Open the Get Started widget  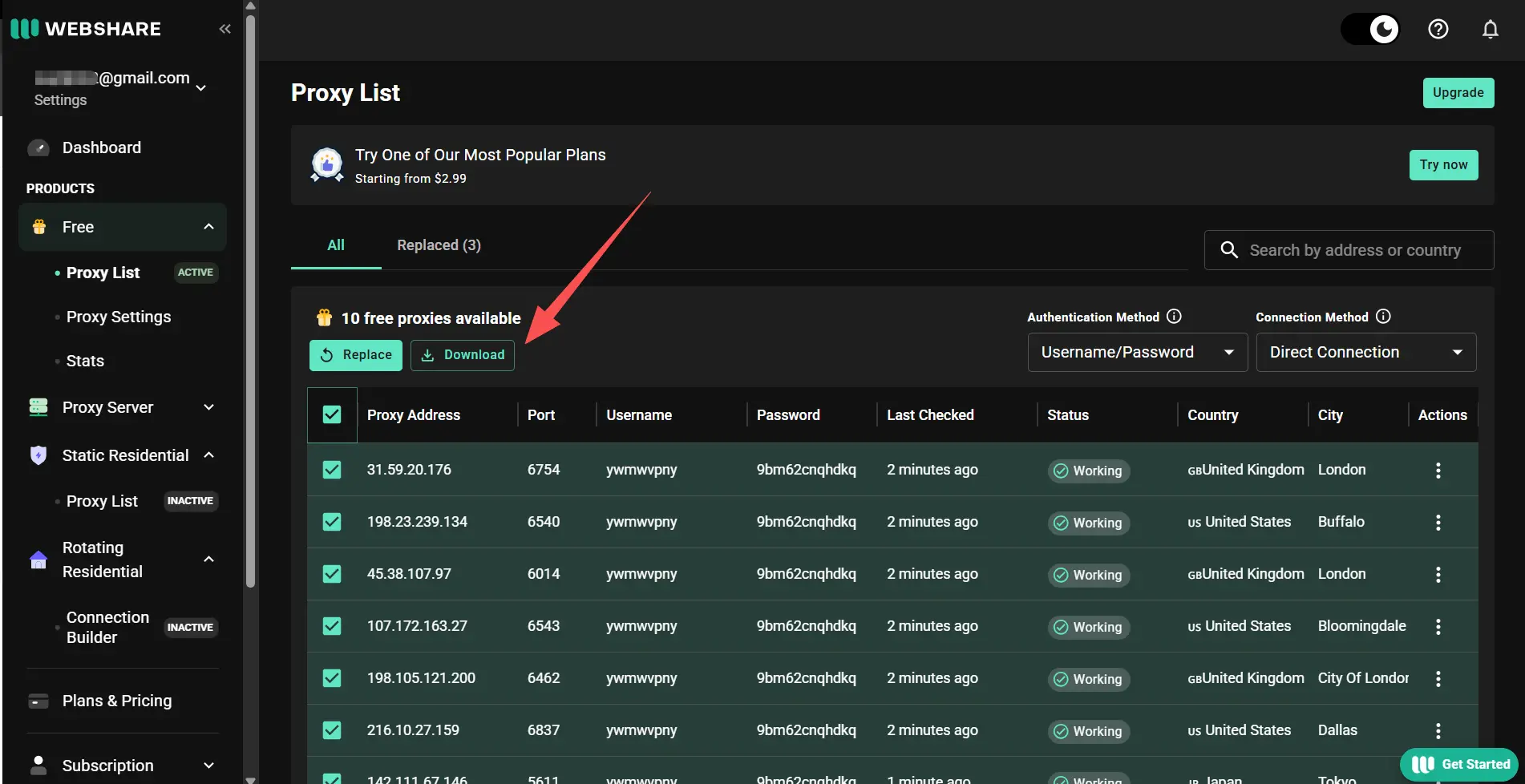click(x=1458, y=764)
